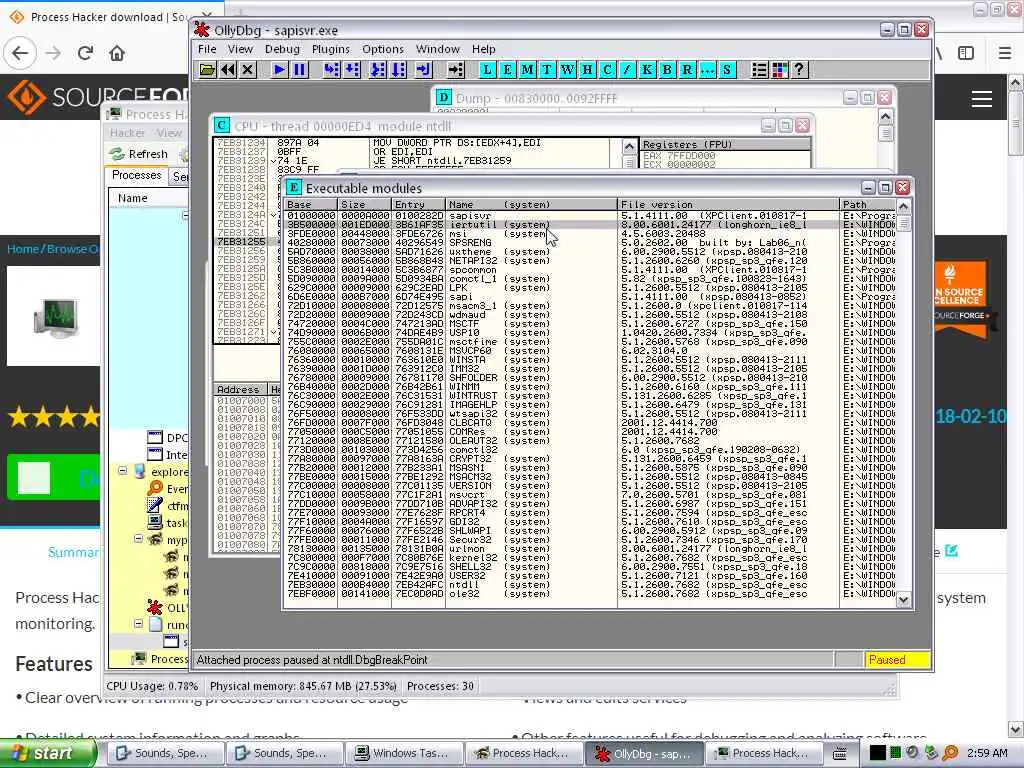
Task: Restart the debugged program with rewind icon
Action: [227, 70]
